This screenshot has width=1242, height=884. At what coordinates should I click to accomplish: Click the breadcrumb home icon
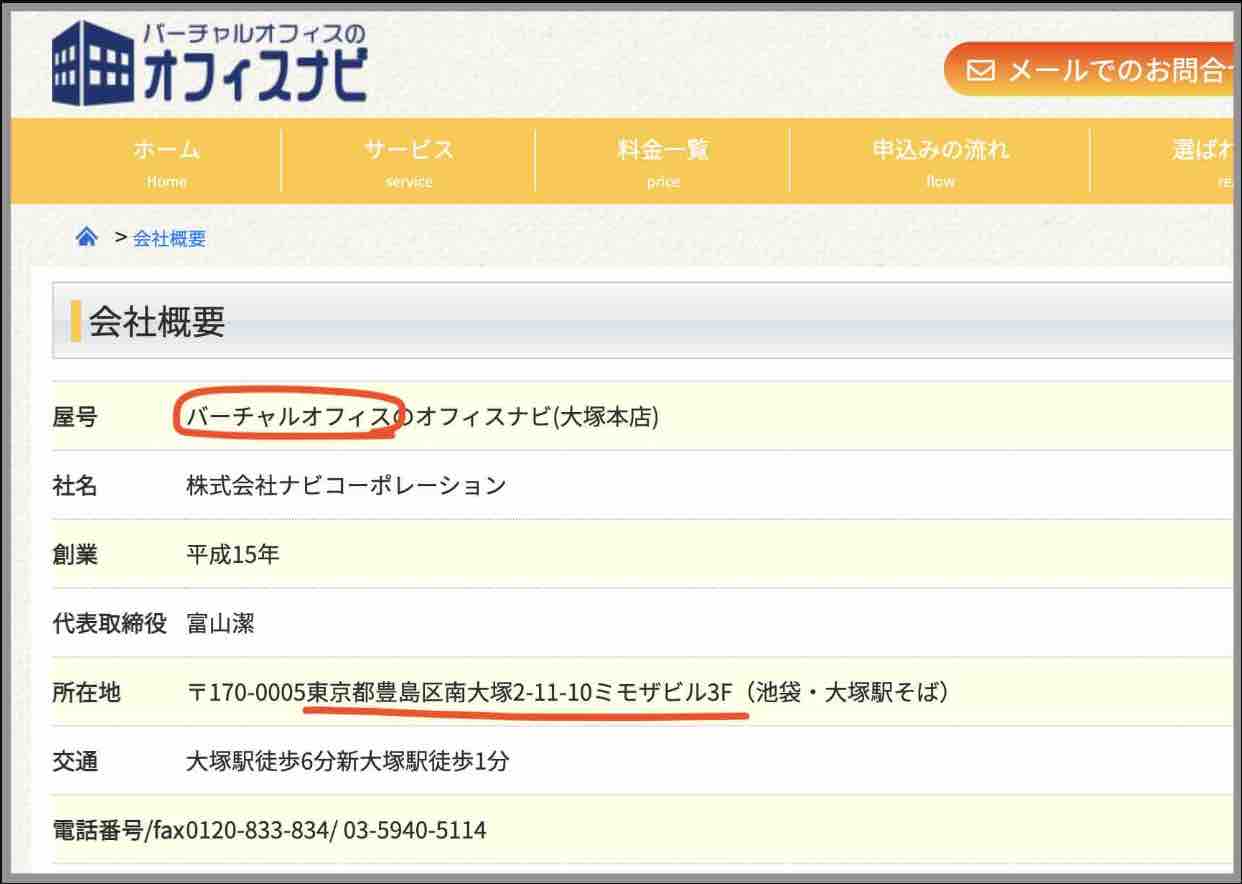pyautogui.click(x=87, y=238)
